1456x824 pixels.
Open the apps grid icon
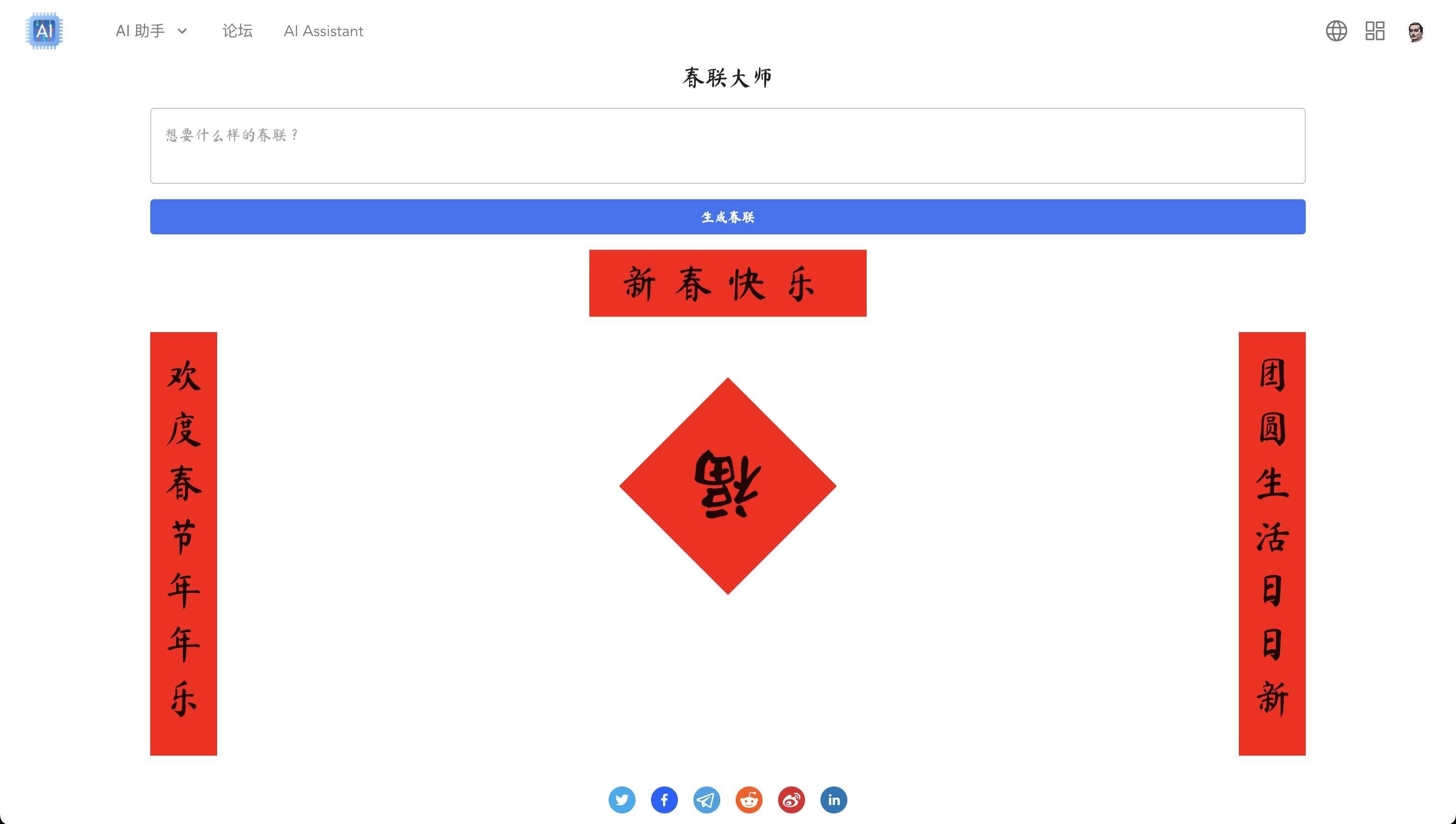[1375, 30]
